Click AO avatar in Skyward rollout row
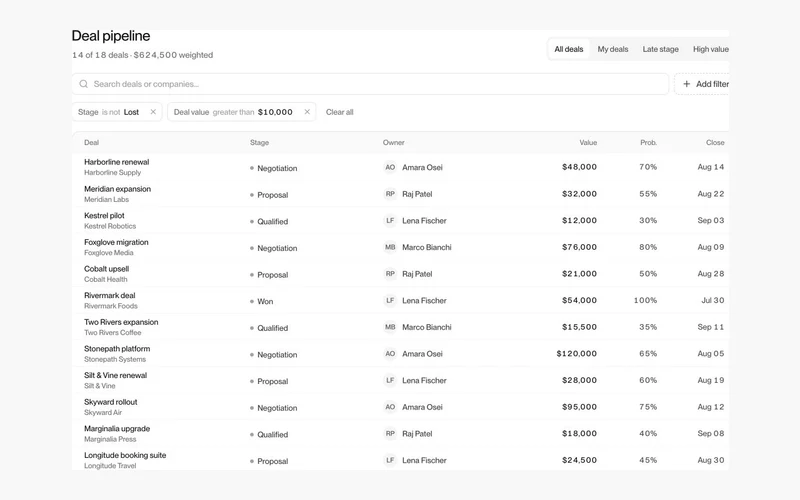This screenshot has height=500, width=800. (390, 407)
